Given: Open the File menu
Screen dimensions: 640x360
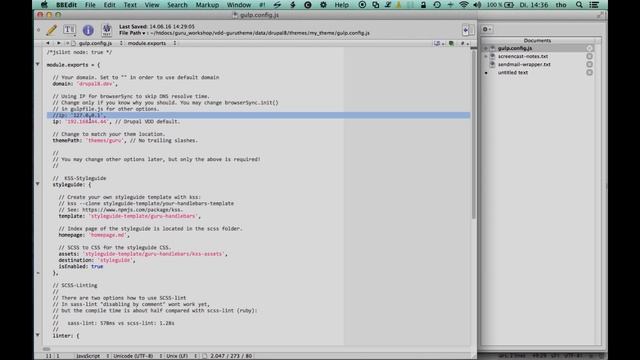Looking at the screenshot, I should coord(90,5).
